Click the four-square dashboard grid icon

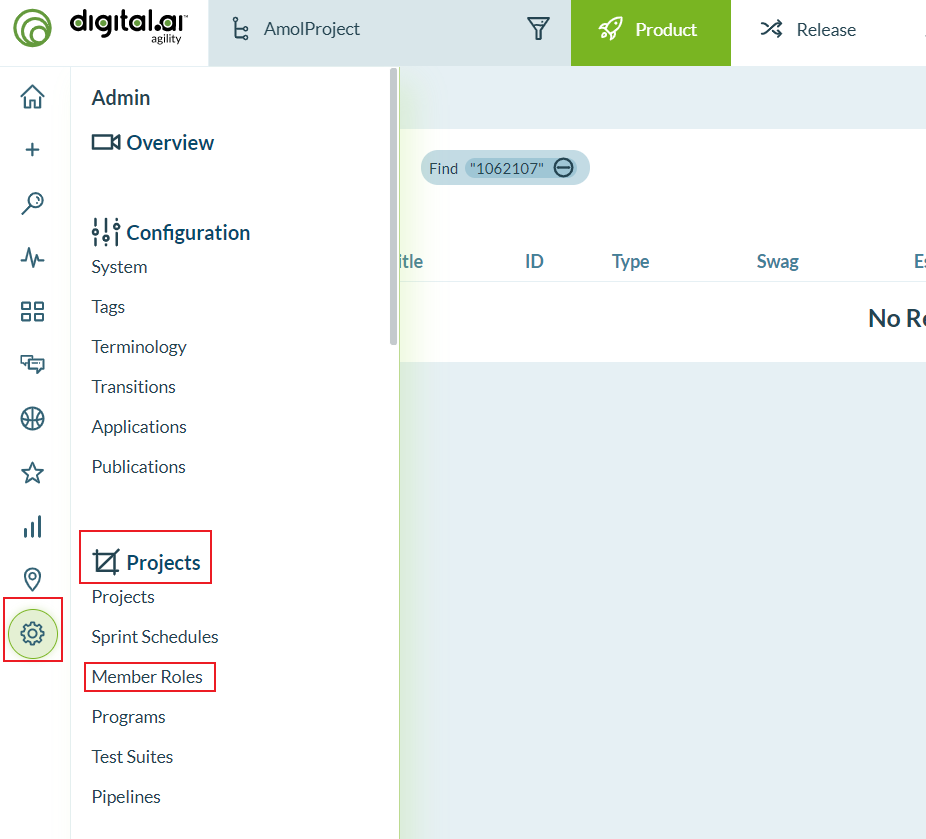[x=33, y=312]
